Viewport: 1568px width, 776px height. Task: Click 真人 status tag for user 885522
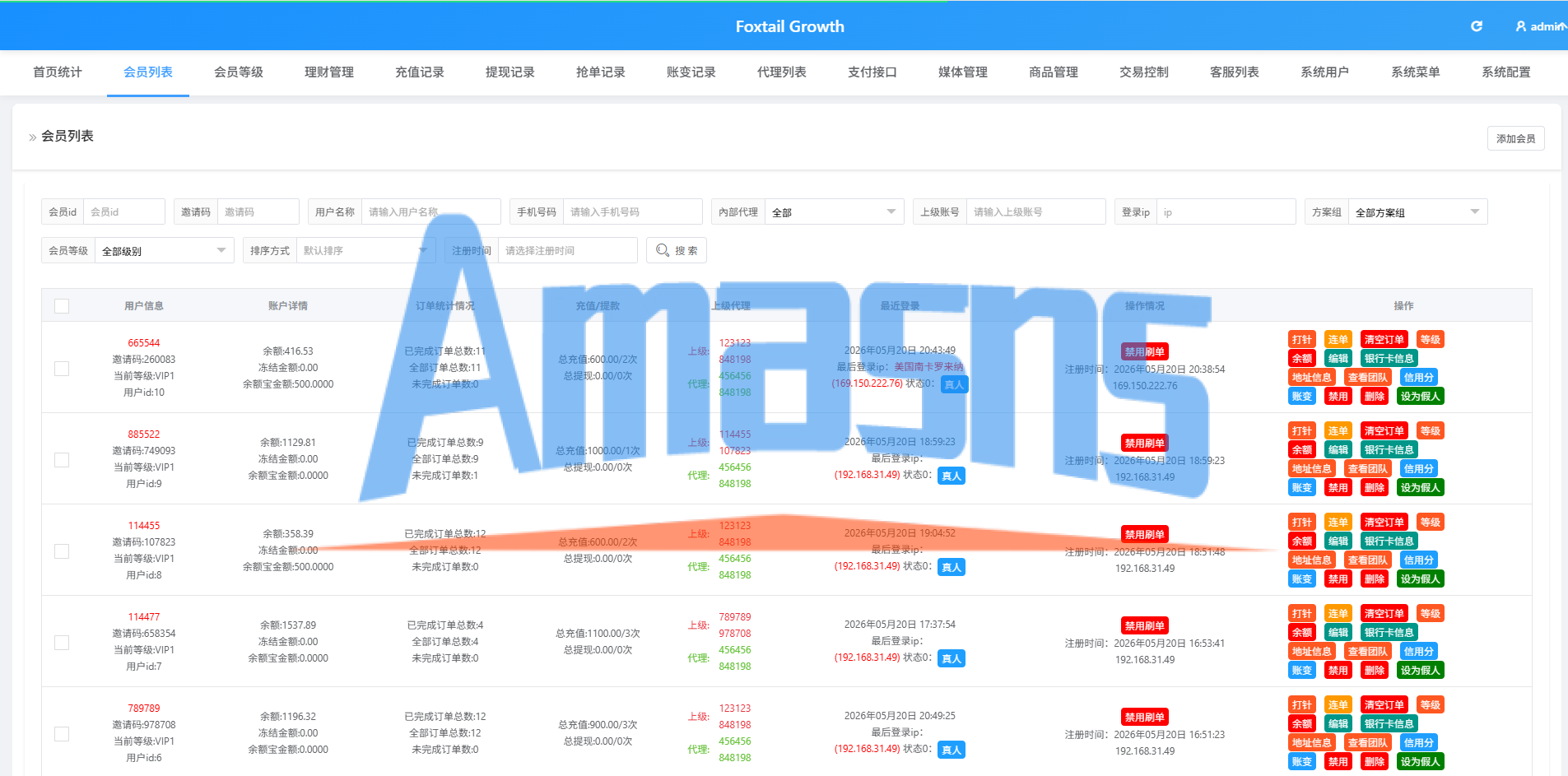coord(952,476)
